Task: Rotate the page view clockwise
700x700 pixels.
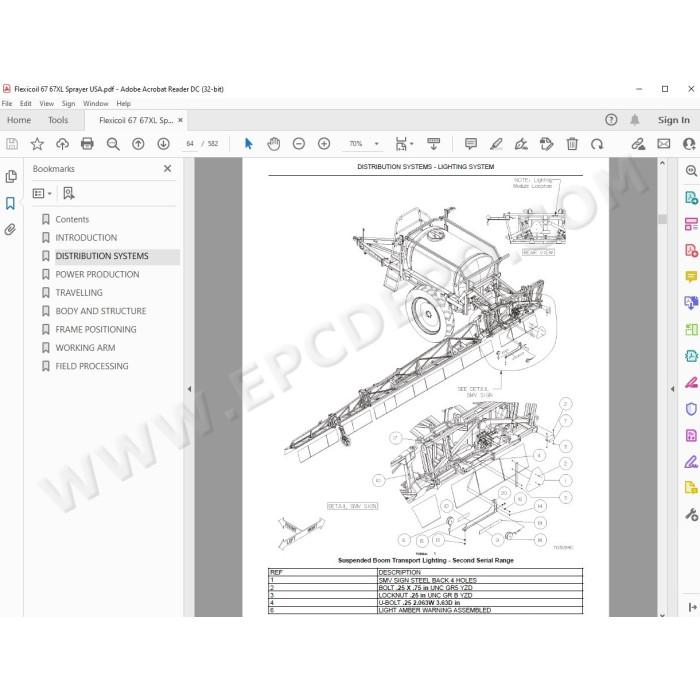Action: pos(597,144)
